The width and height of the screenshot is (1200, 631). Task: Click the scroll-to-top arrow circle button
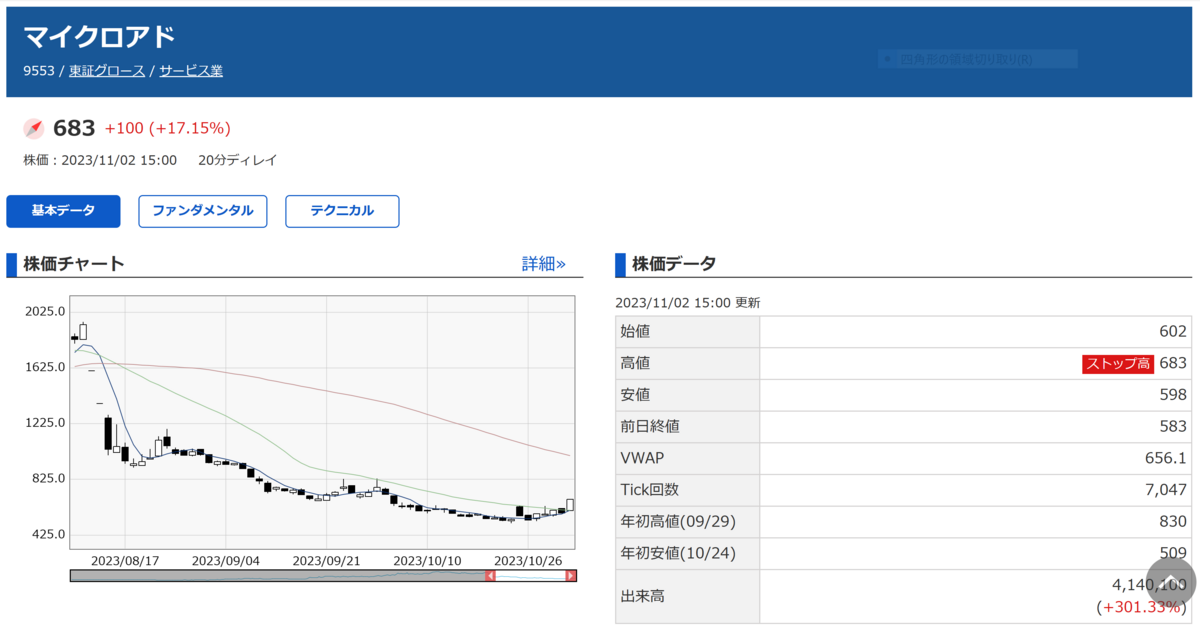(x=1171, y=581)
